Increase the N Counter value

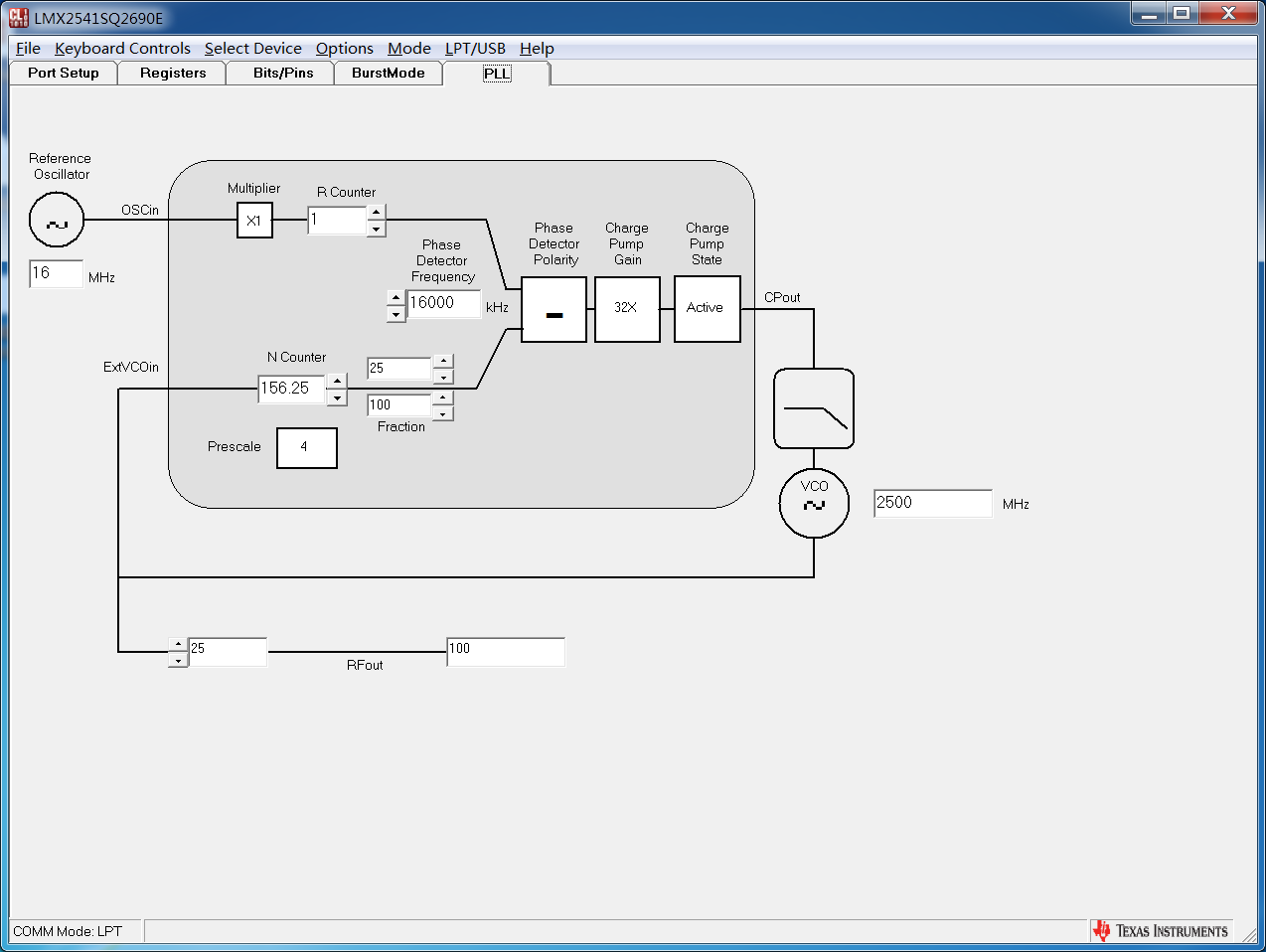[x=338, y=382]
